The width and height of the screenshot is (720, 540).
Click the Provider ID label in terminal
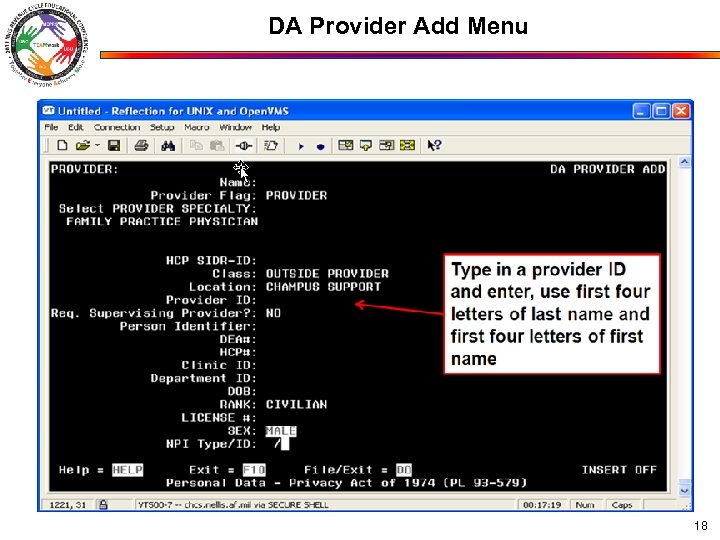pyautogui.click(x=211, y=300)
